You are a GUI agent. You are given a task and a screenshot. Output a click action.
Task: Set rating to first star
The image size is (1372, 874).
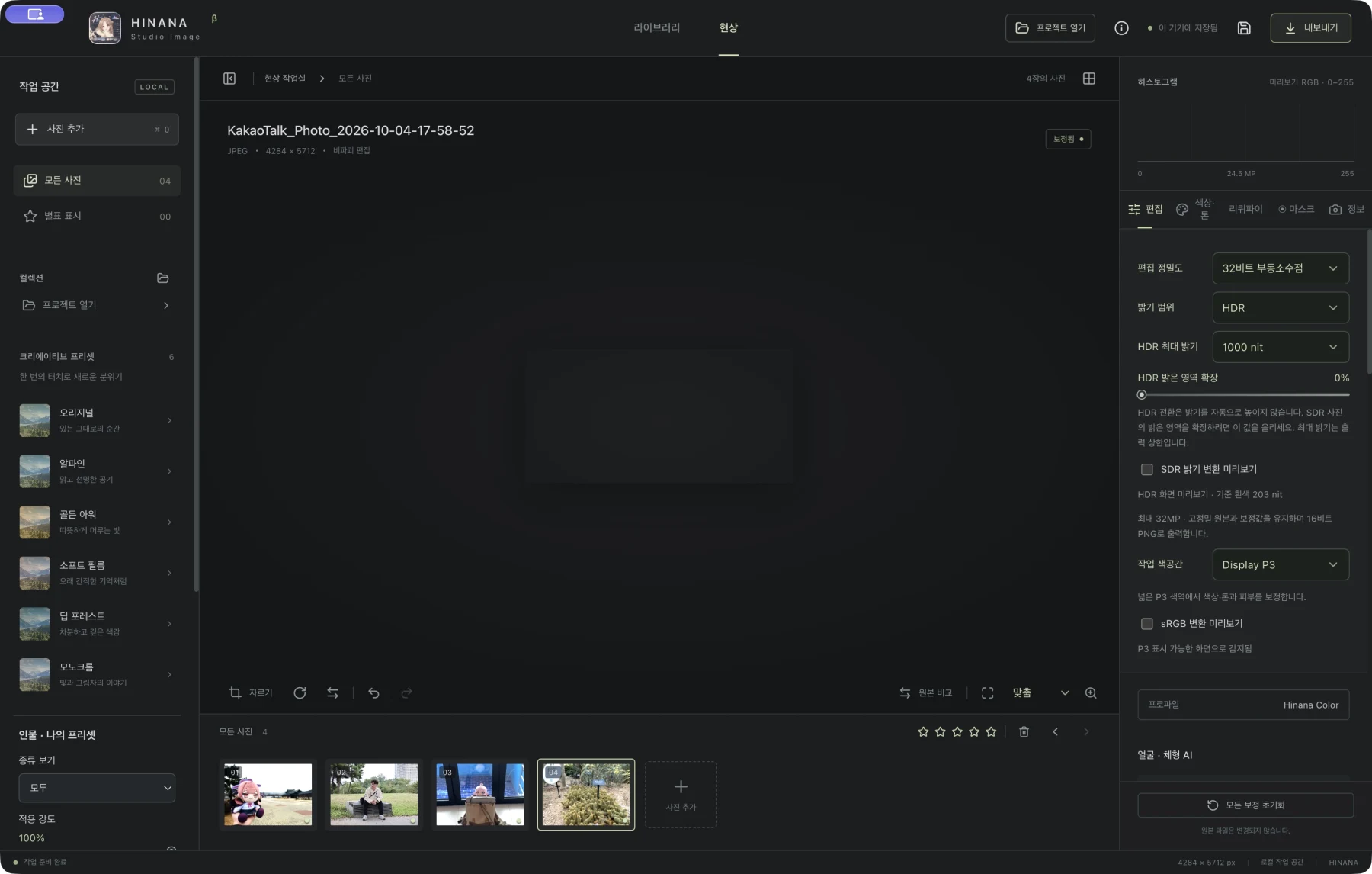pyautogui.click(x=923, y=731)
